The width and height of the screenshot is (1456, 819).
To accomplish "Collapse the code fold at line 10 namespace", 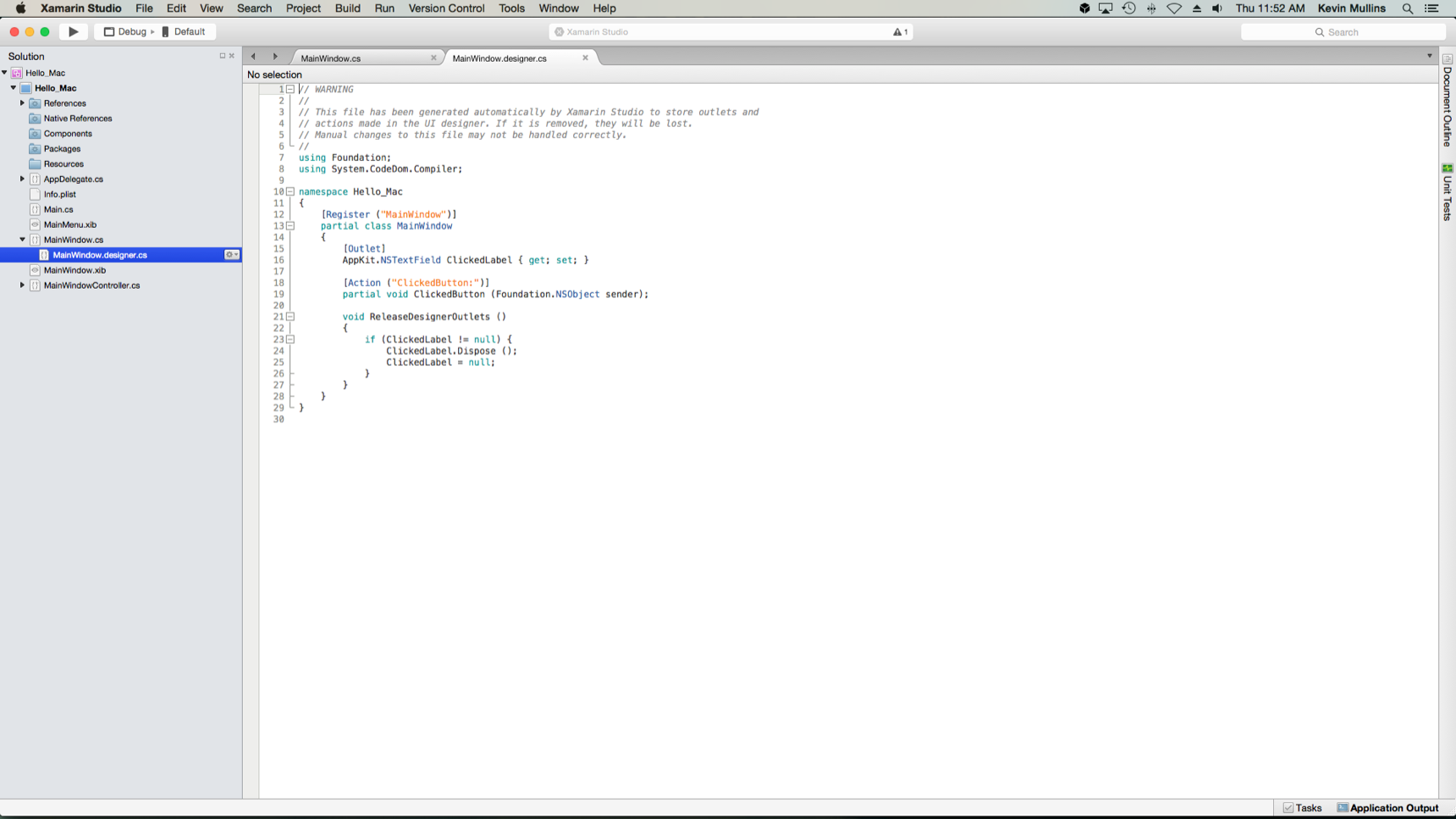I will point(290,192).
